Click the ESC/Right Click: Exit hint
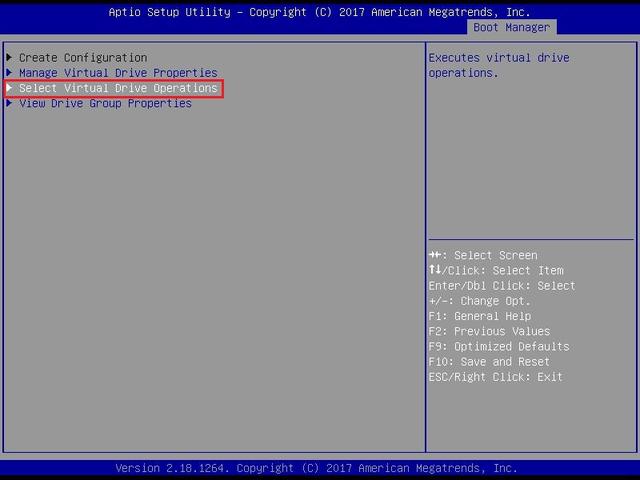 coord(495,377)
